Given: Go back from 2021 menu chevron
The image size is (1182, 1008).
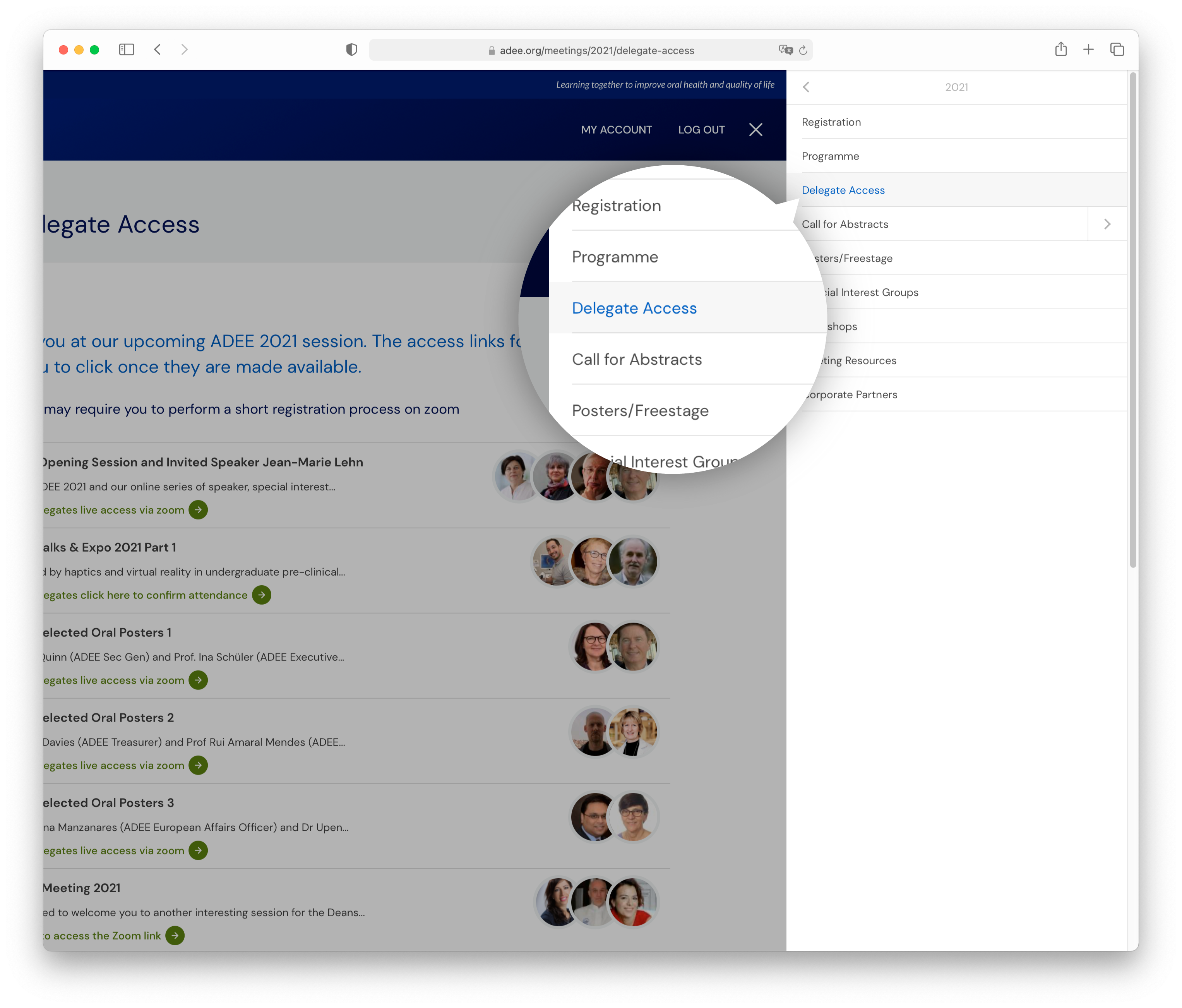Looking at the screenshot, I should [x=806, y=87].
